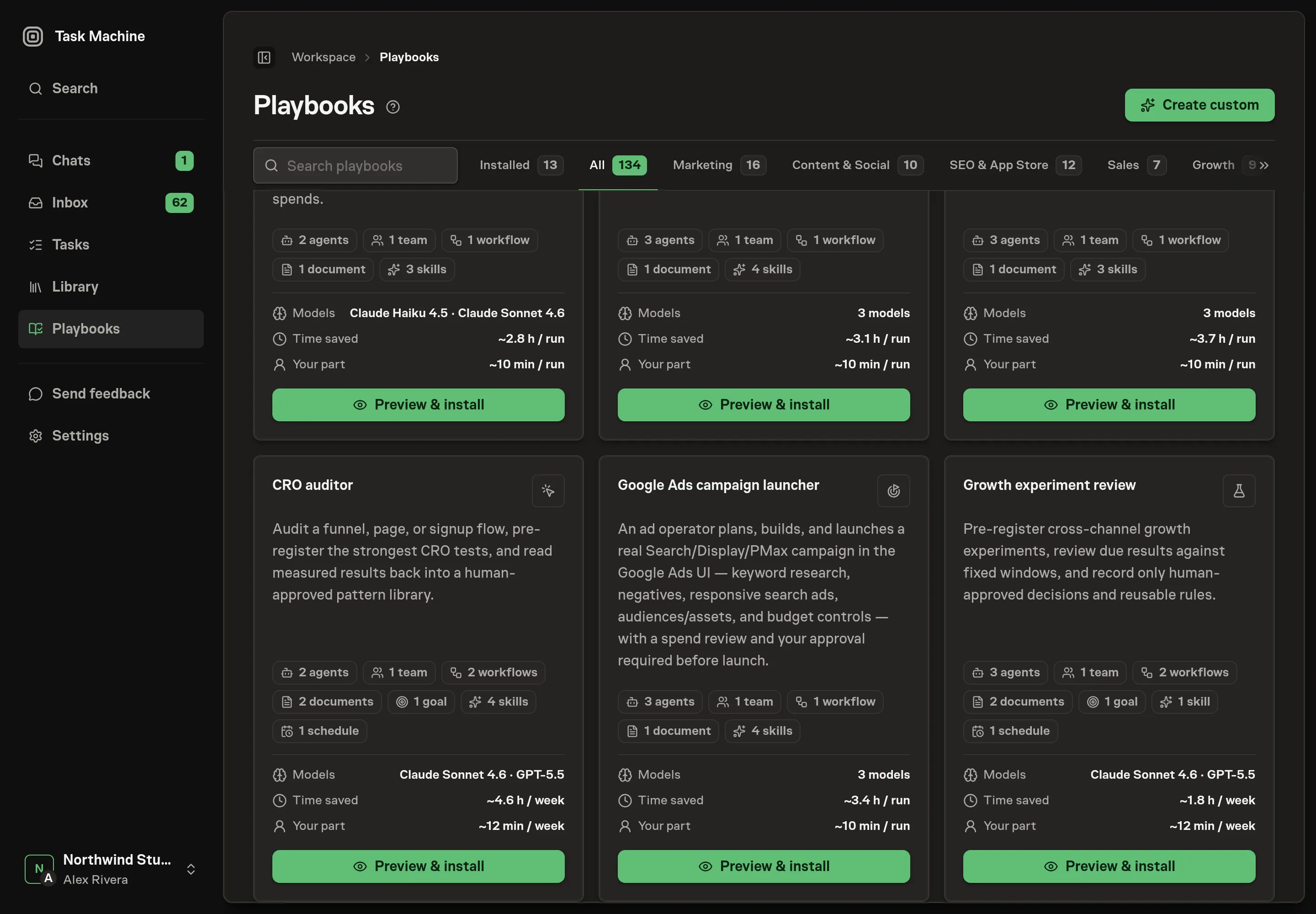The width and height of the screenshot is (1316, 914).
Task: Open Settings in the sidebar
Action: click(111, 436)
